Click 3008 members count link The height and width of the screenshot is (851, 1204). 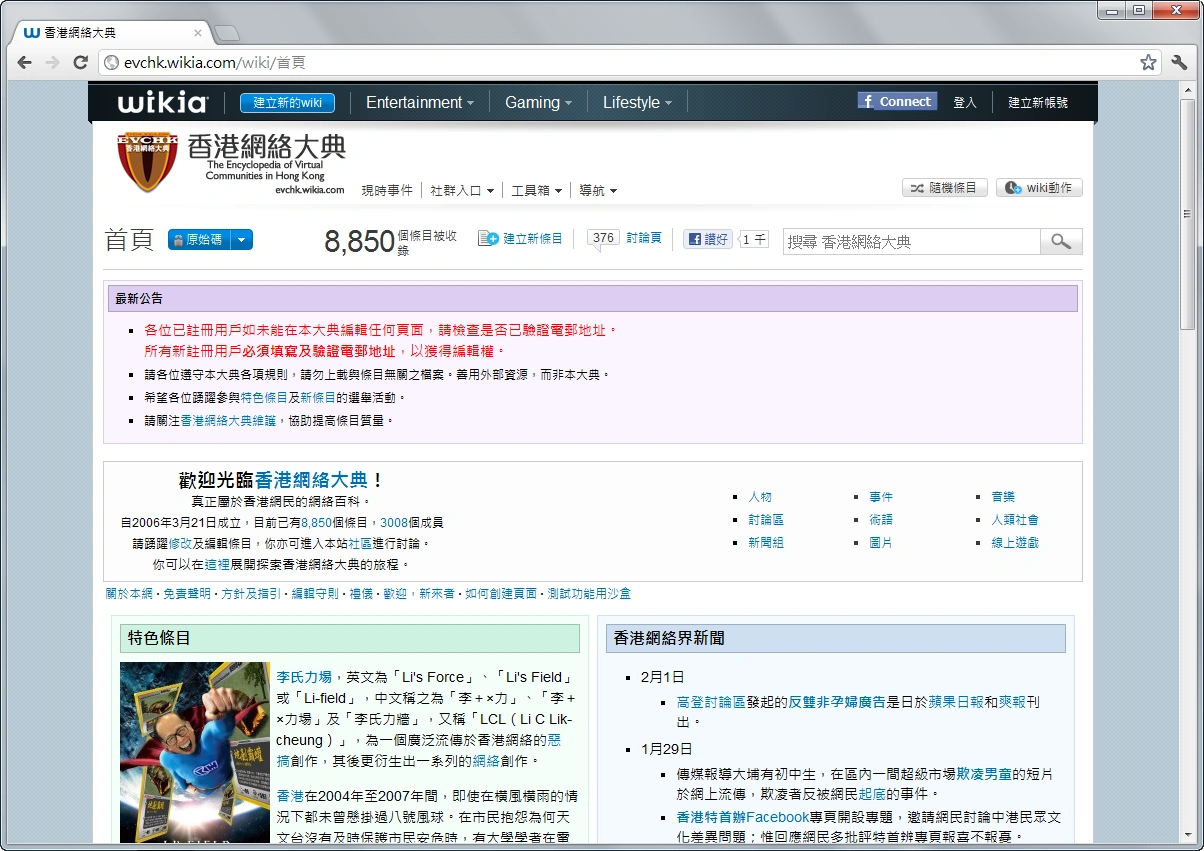coord(394,522)
